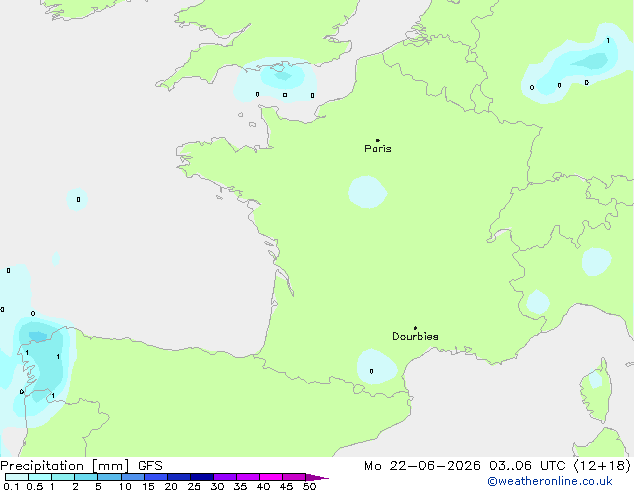Click the legend label '20'
The image size is (634, 490).
pos(171,486)
